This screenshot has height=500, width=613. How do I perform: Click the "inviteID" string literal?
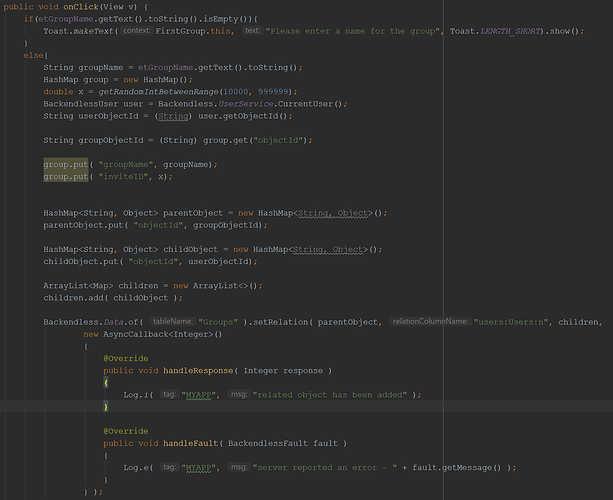[123, 176]
